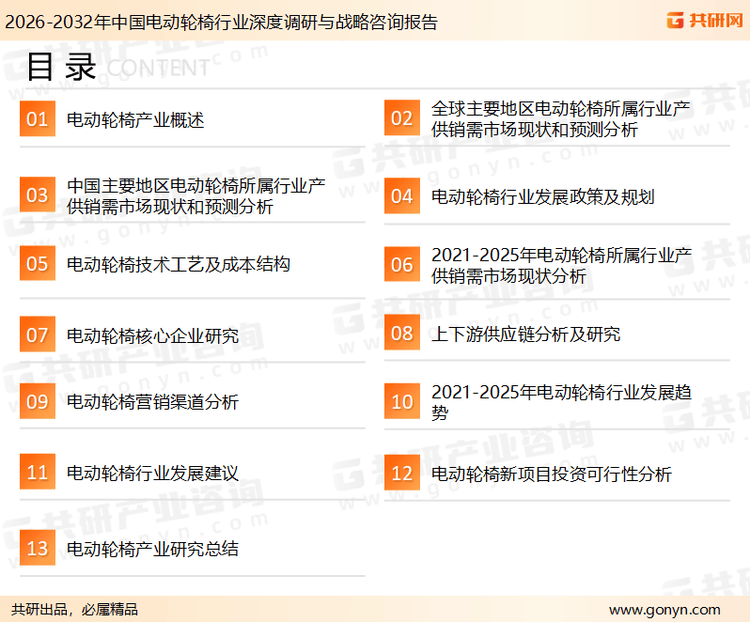Screen dimensions: 750x622
Task: Open chapter 电动轮椅行业发展政策及规划
Action: click(542, 196)
